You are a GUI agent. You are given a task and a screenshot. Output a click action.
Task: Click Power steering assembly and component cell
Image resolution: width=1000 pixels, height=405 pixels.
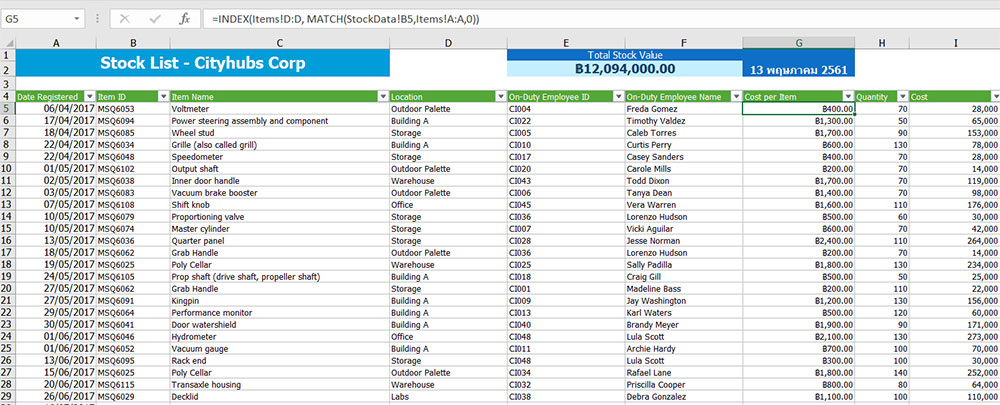pyautogui.click(x=279, y=121)
